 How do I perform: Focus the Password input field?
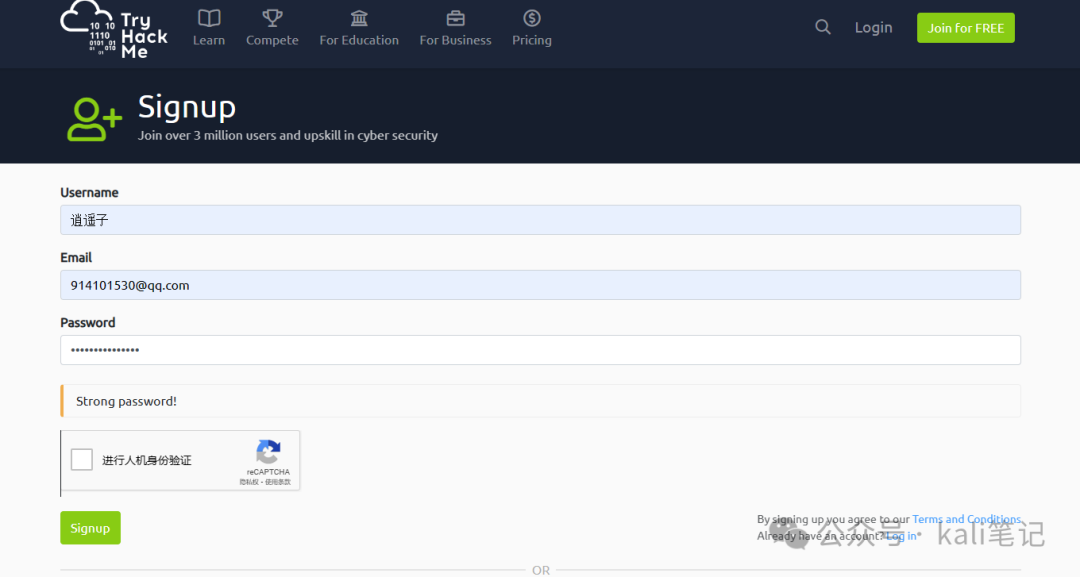(540, 350)
